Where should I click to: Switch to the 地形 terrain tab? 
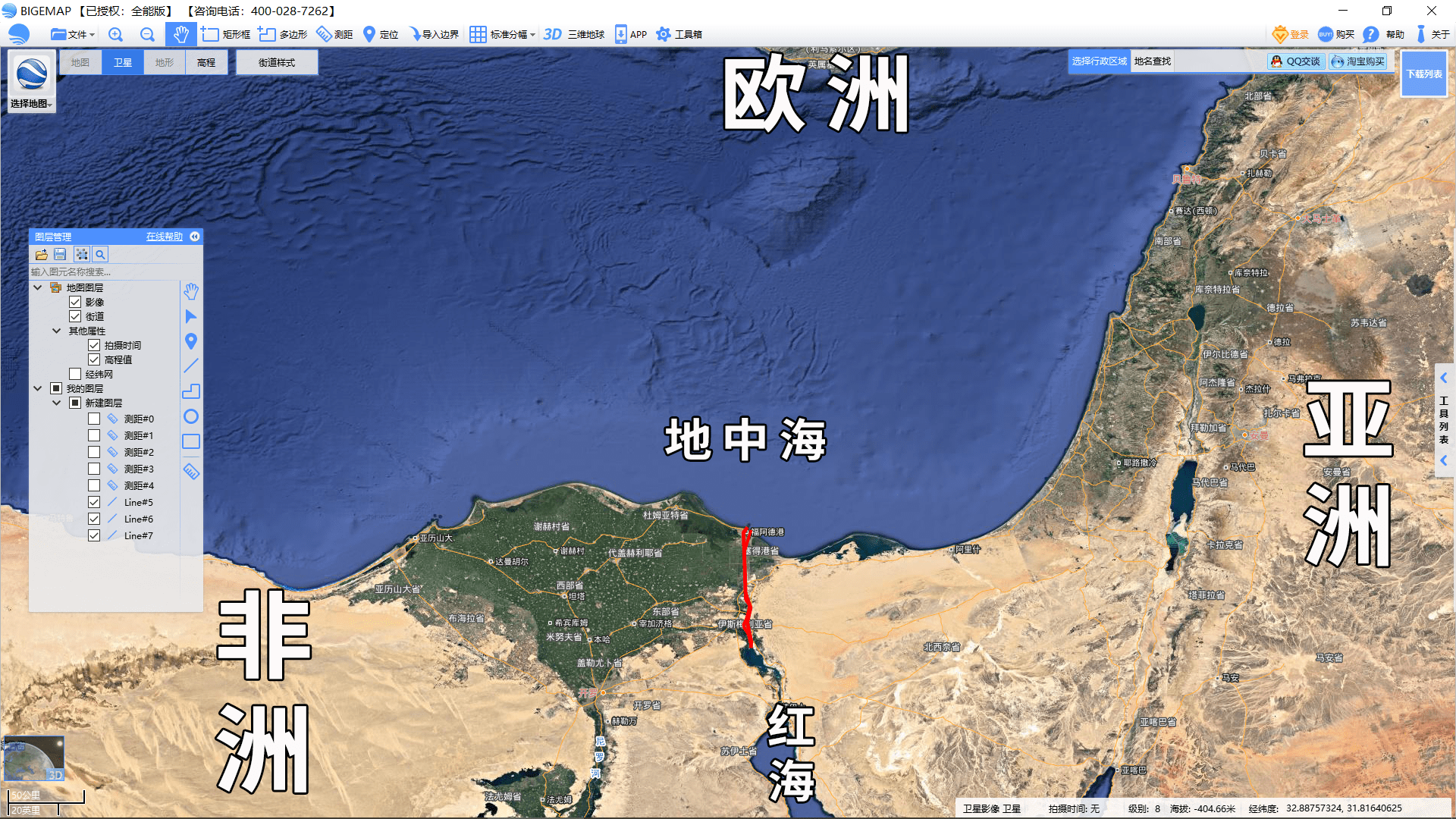pyautogui.click(x=165, y=62)
